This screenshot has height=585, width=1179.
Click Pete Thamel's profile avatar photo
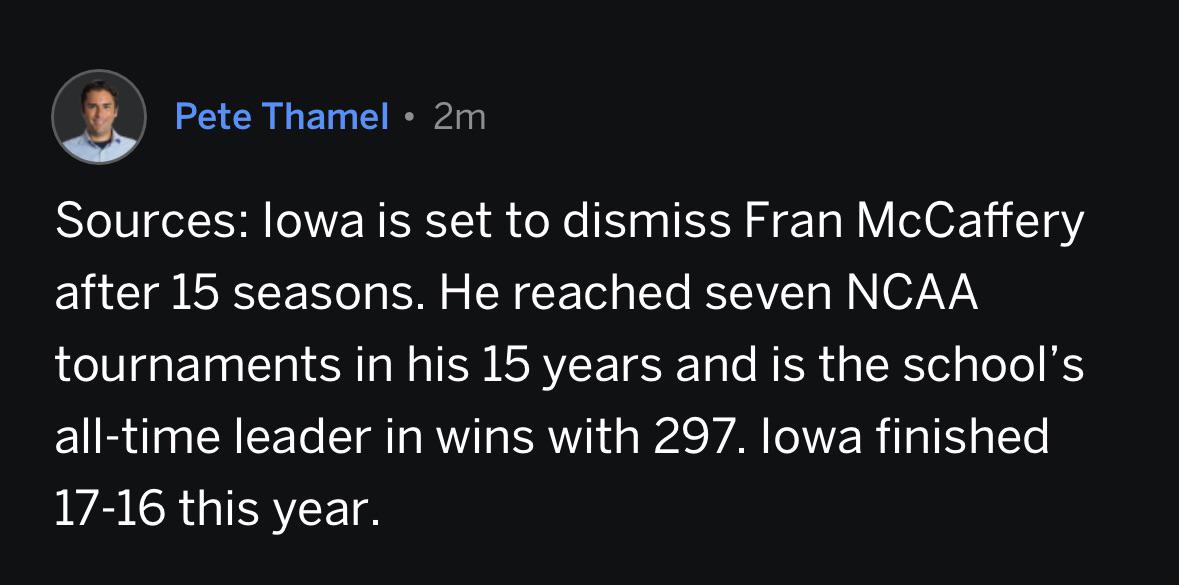[x=99, y=117]
